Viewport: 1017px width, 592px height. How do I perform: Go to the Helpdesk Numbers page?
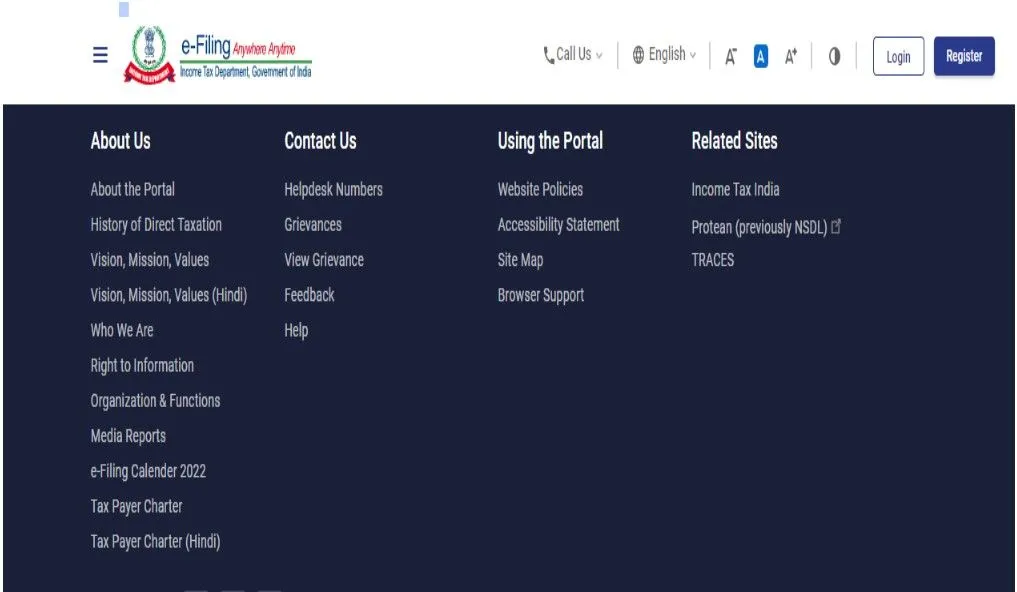tap(333, 189)
